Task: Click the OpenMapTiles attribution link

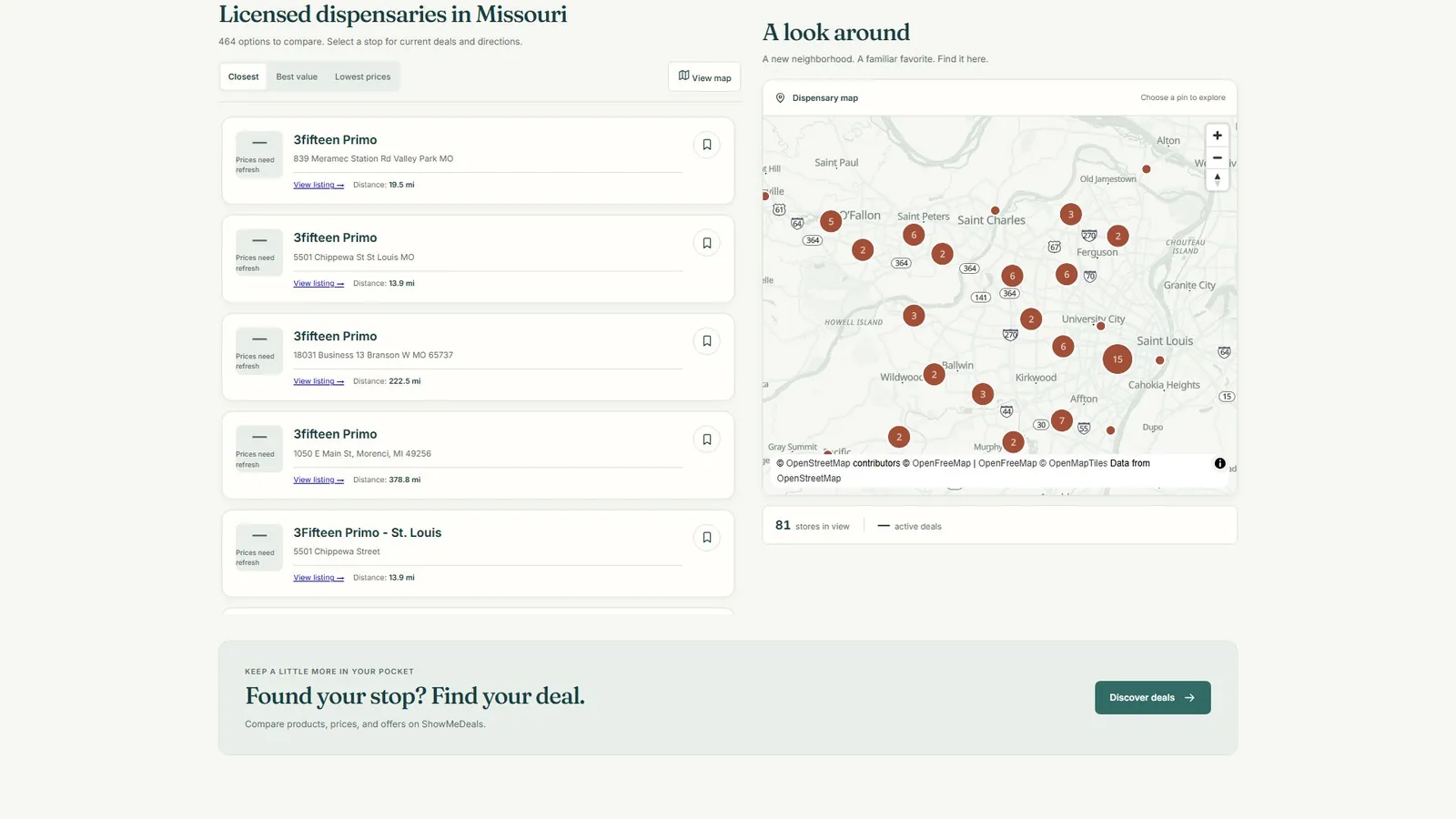Action: pos(1077,463)
